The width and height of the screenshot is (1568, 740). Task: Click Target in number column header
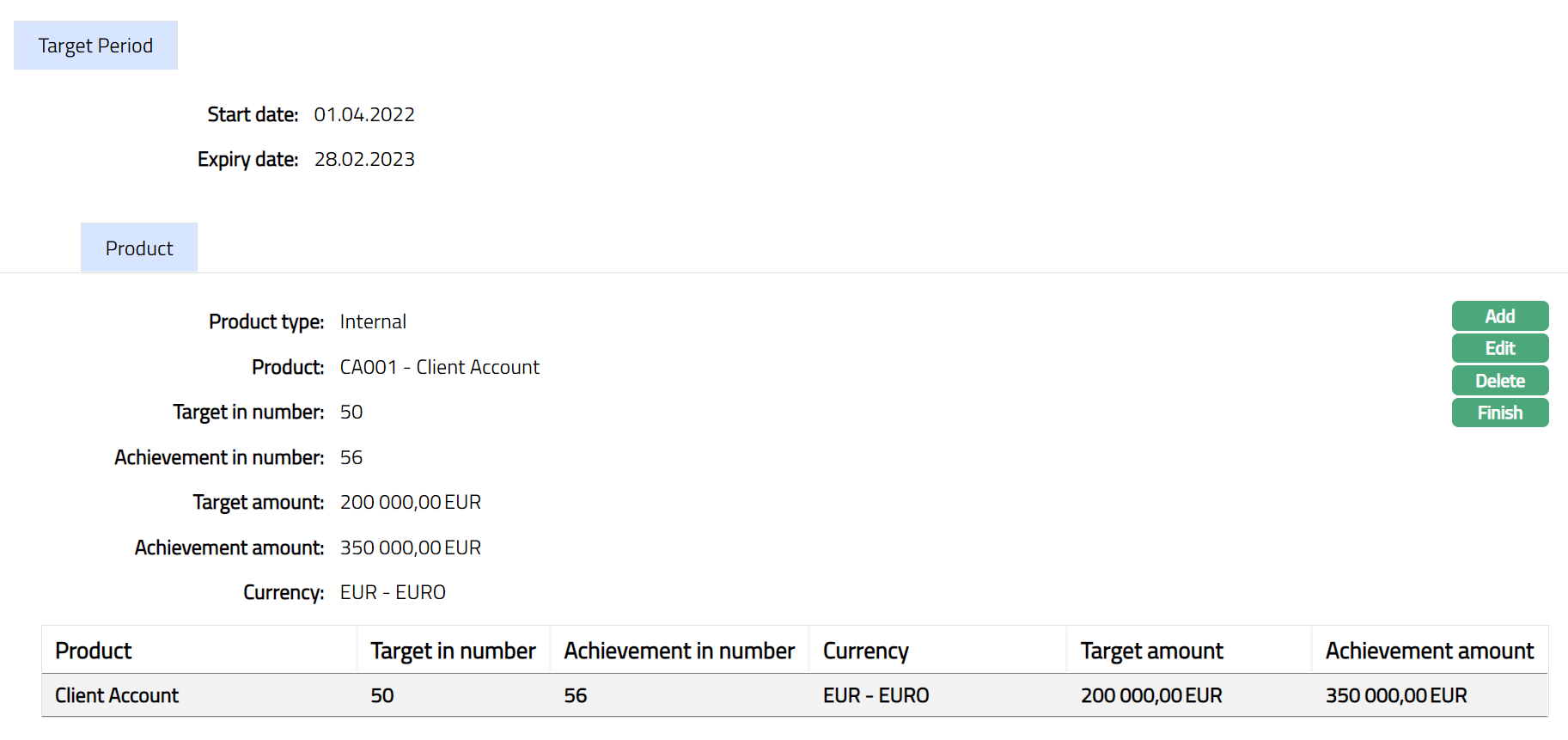pyautogui.click(x=453, y=651)
